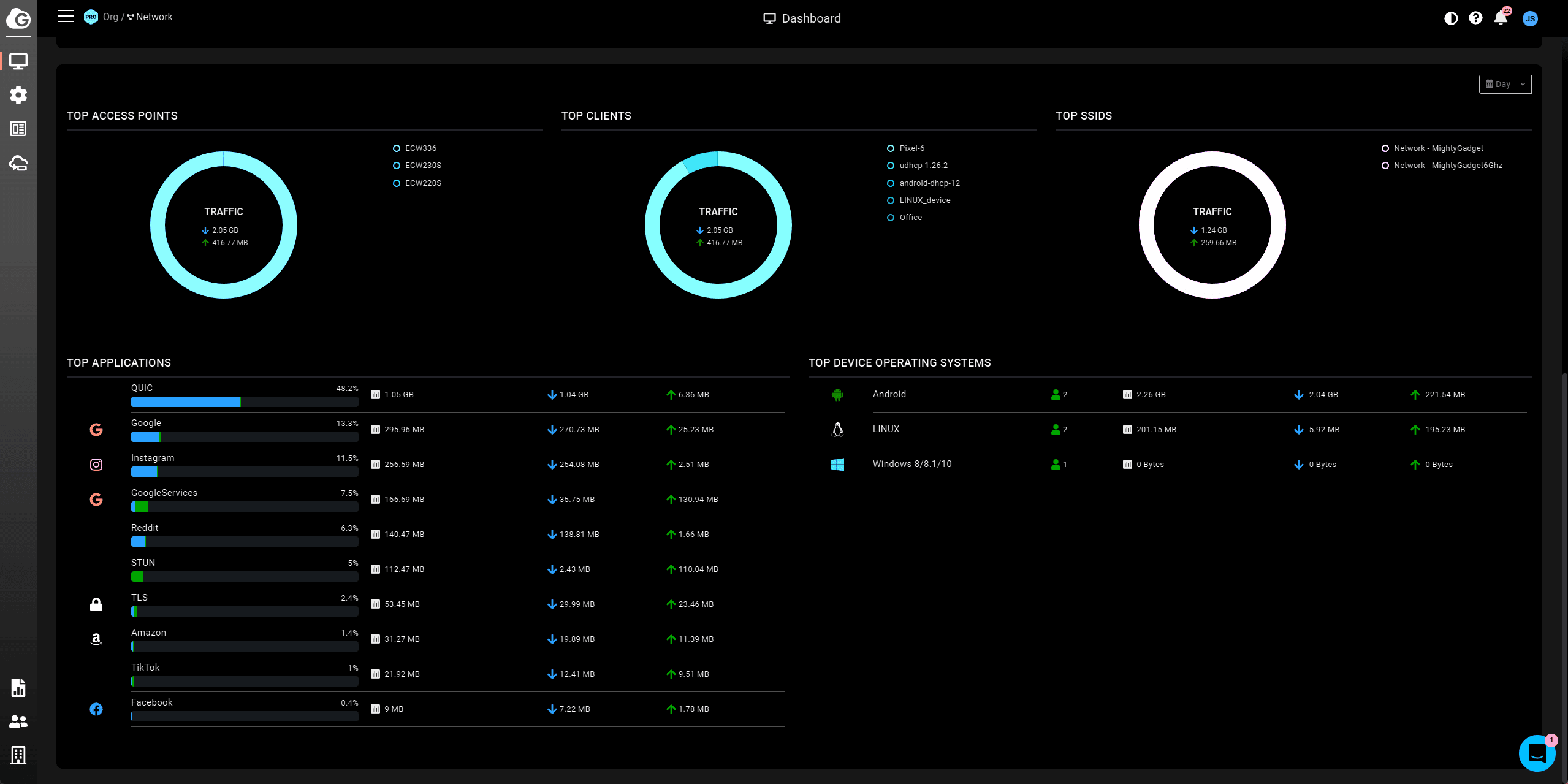Click the Org breadcrumb selector
Image resolution: width=1568 pixels, height=784 pixels.
click(110, 17)
